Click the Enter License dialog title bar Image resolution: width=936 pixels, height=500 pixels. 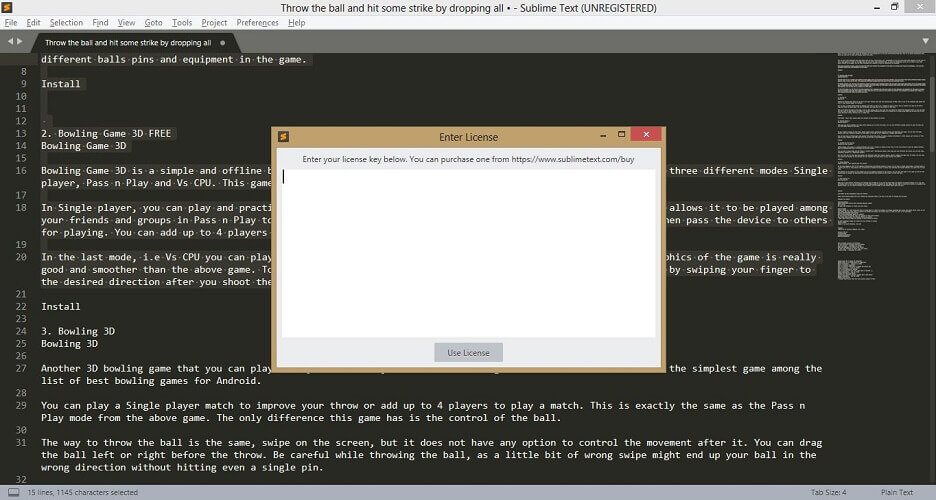[x=469, y=137]
